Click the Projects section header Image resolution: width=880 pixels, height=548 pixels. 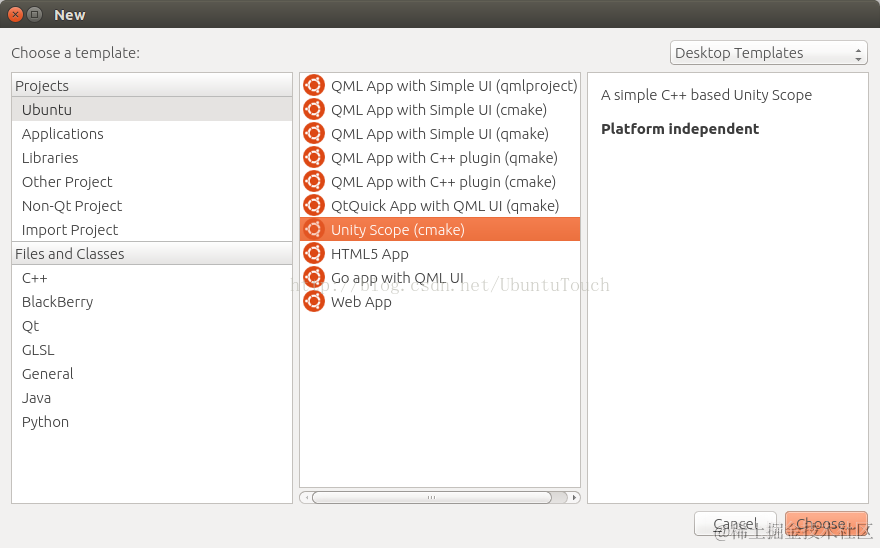pyautogui.click(x=152, y=85)
